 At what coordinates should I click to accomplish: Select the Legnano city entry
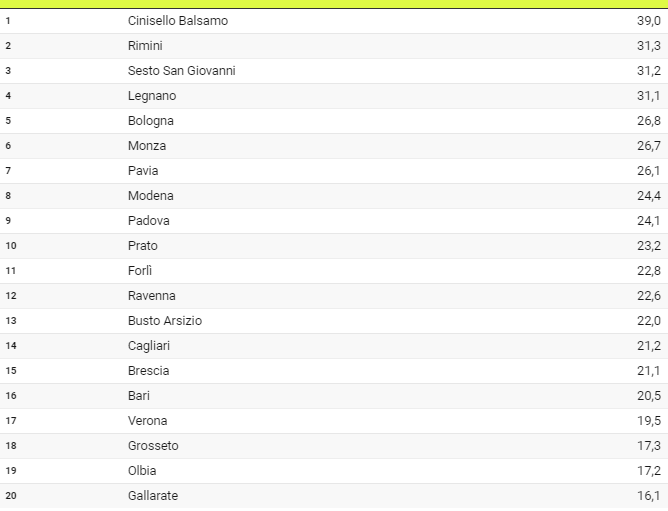pos(152,96)
